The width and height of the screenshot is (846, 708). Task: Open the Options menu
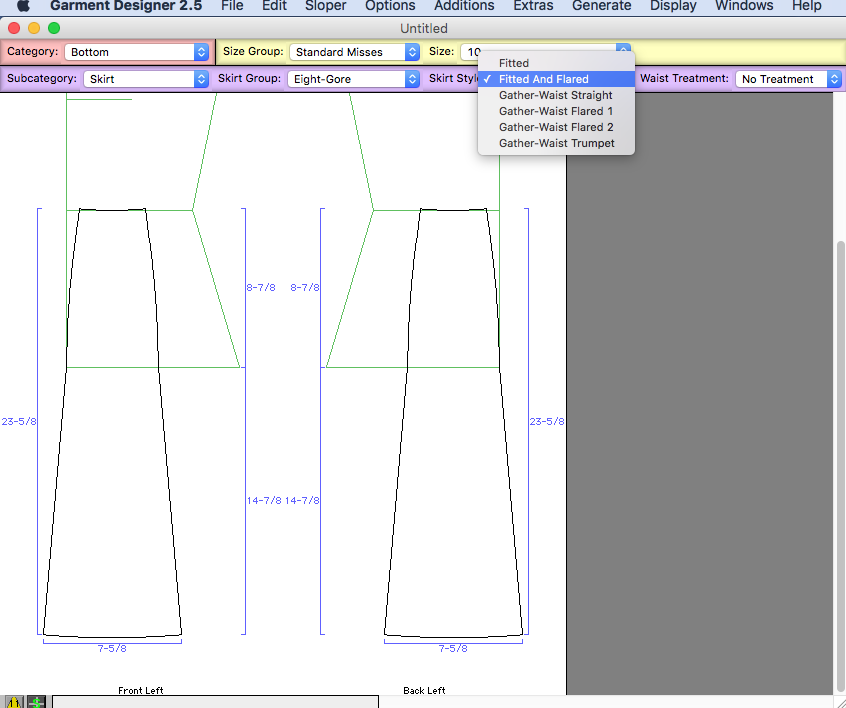coord(390,6)
